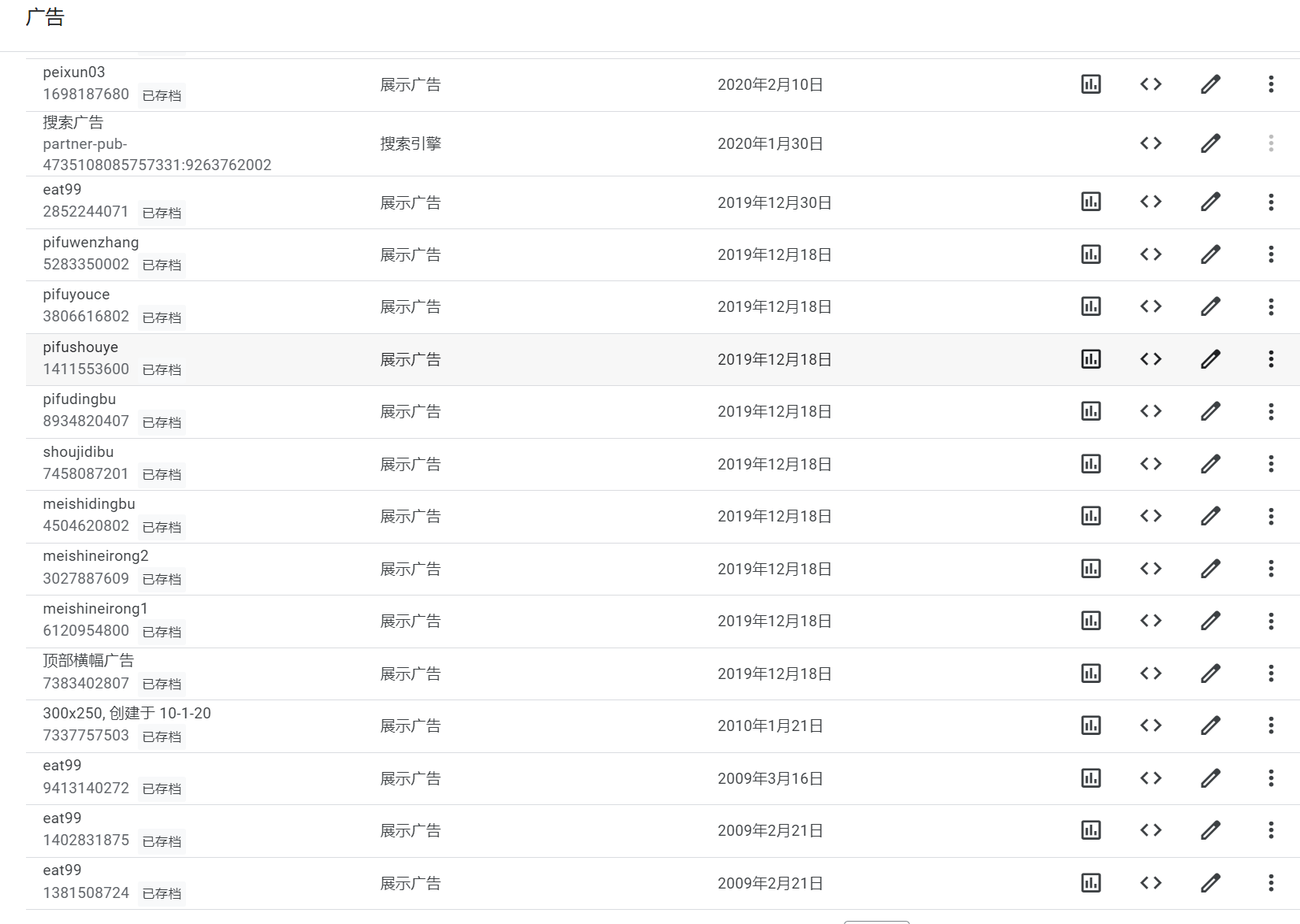
Task: Get code for peixun03 ad unit
Action: (x=1150, y=84)
